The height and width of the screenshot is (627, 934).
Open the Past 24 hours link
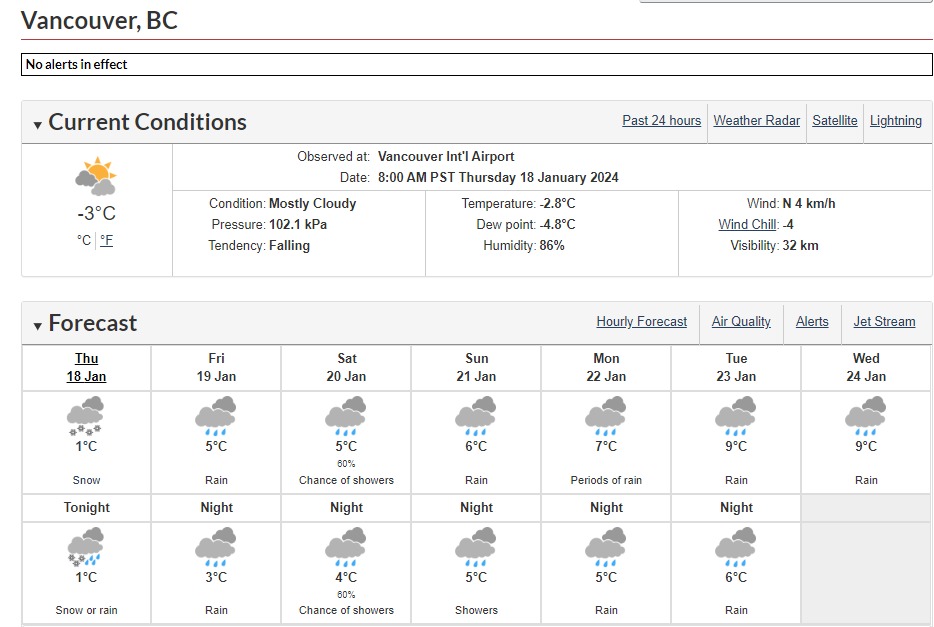point(661,120)
